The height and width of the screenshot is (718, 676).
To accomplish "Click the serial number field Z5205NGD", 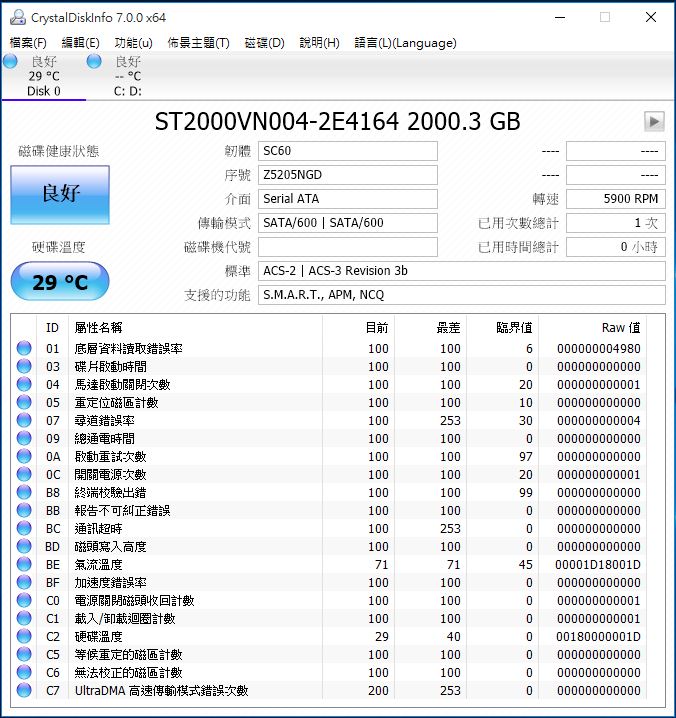I will pos(348,175).
